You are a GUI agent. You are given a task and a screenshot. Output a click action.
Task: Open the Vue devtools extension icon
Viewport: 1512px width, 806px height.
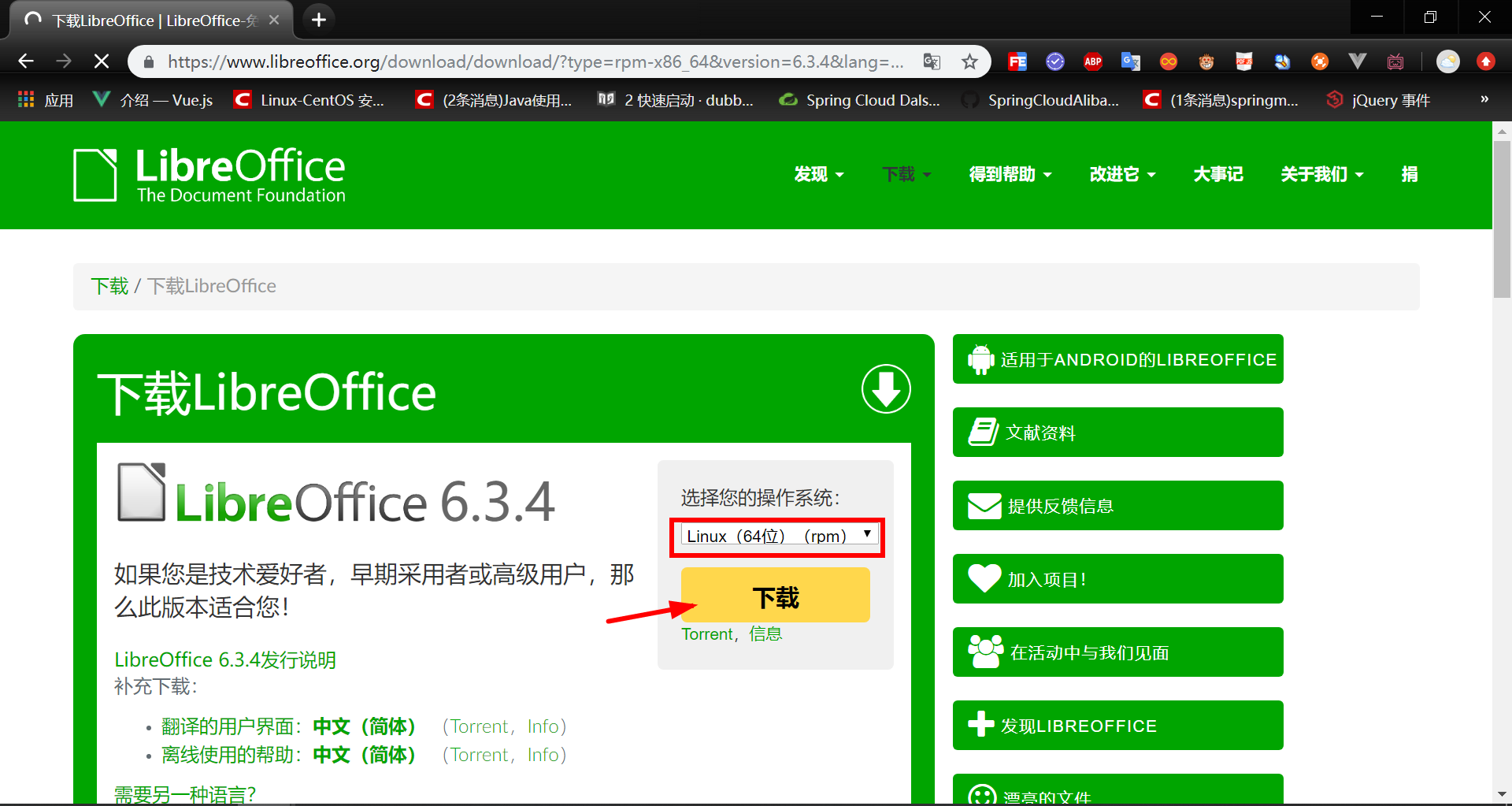tap(1358, 61)
